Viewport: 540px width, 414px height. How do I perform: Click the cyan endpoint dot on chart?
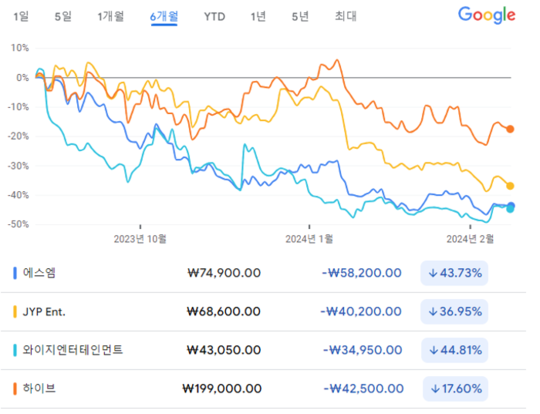tap(510, 209)
